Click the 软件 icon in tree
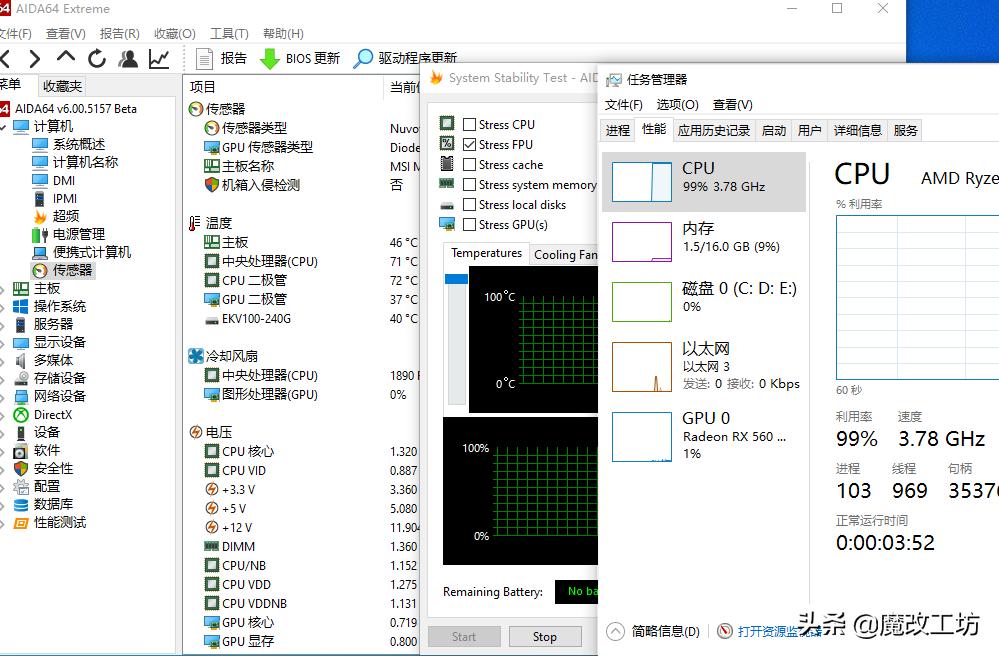 pos(21,451)
